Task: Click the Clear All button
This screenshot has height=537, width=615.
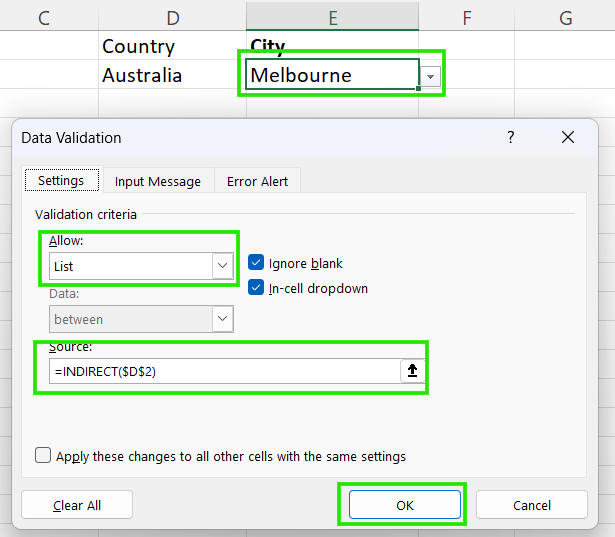Action: 77,505
